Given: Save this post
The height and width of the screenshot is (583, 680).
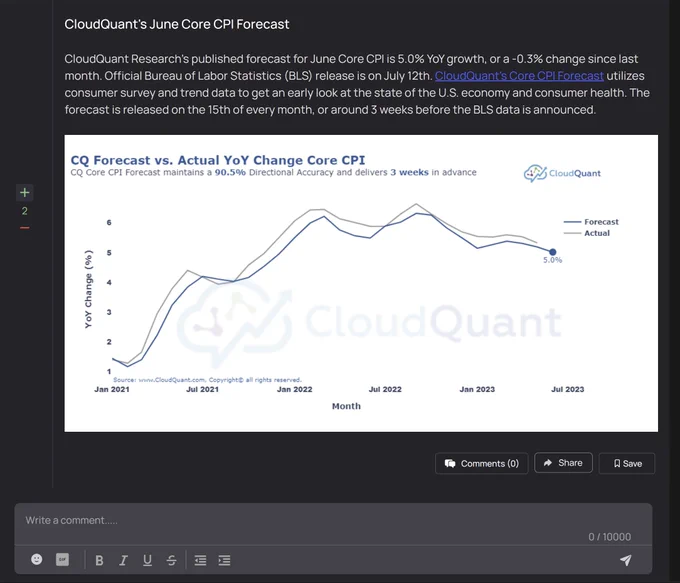Looking at the screenshot, I should (x=627, y=463).
